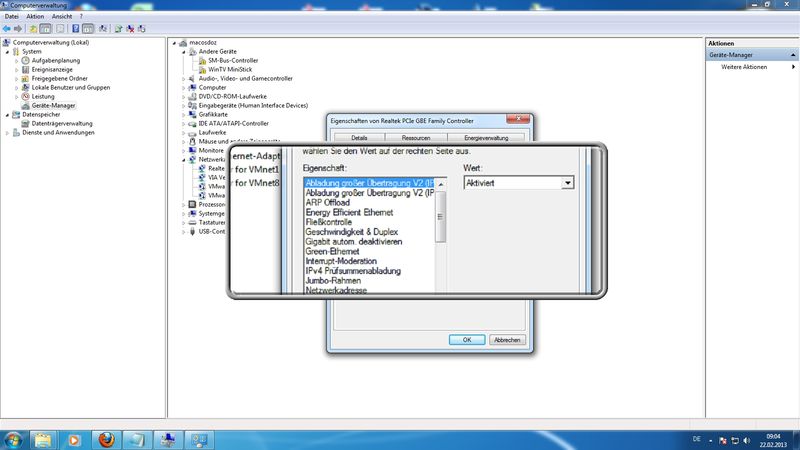
Task: Open the Aktion menu
Action: pyautogui.click(x=35, y=16)
